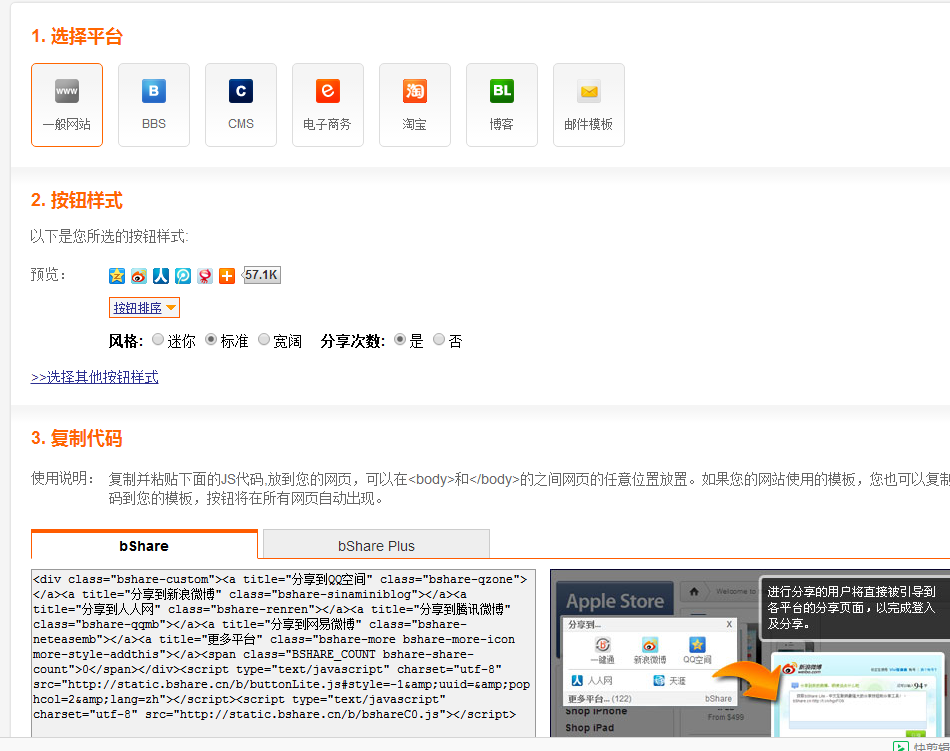
Task: Click the 使用说明 label
Action: (62, 478)
